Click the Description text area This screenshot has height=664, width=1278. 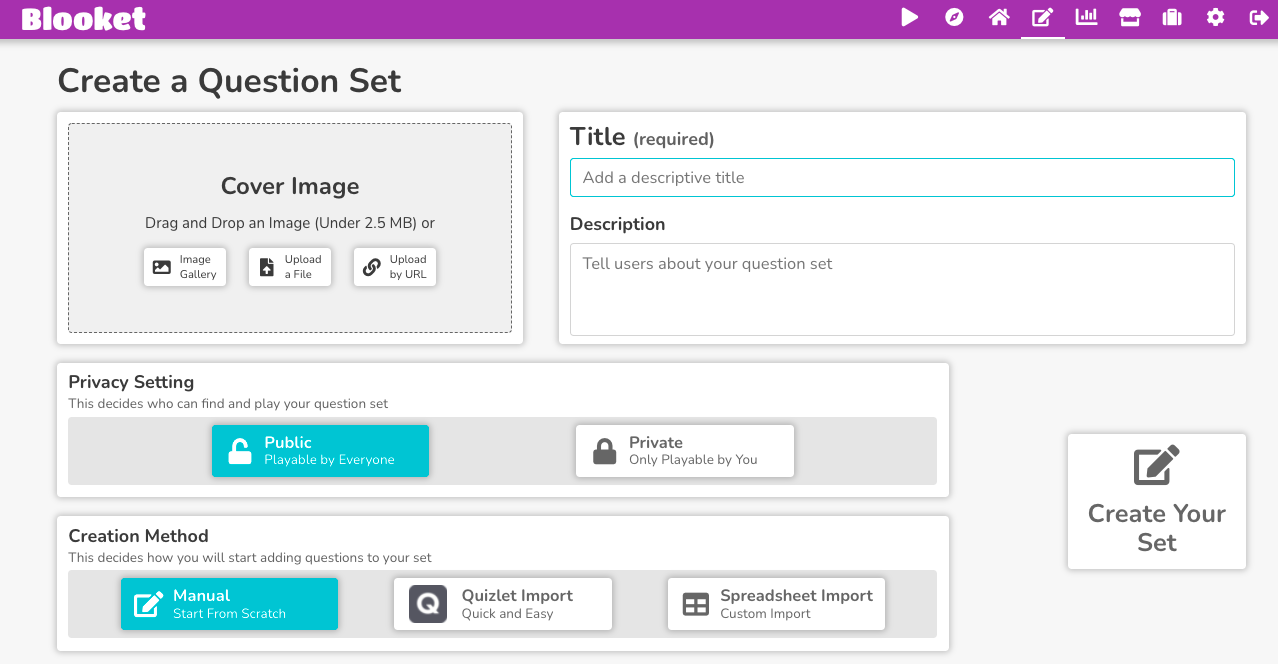coord(902,289)
